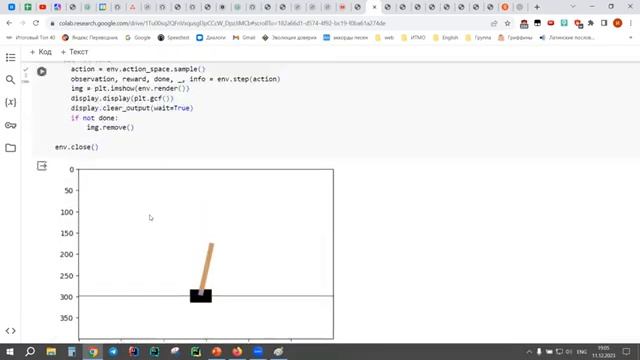Switch to Chrome in the taskbar
Viewport: 640px width, 360px height.
[x=93, y=351]
